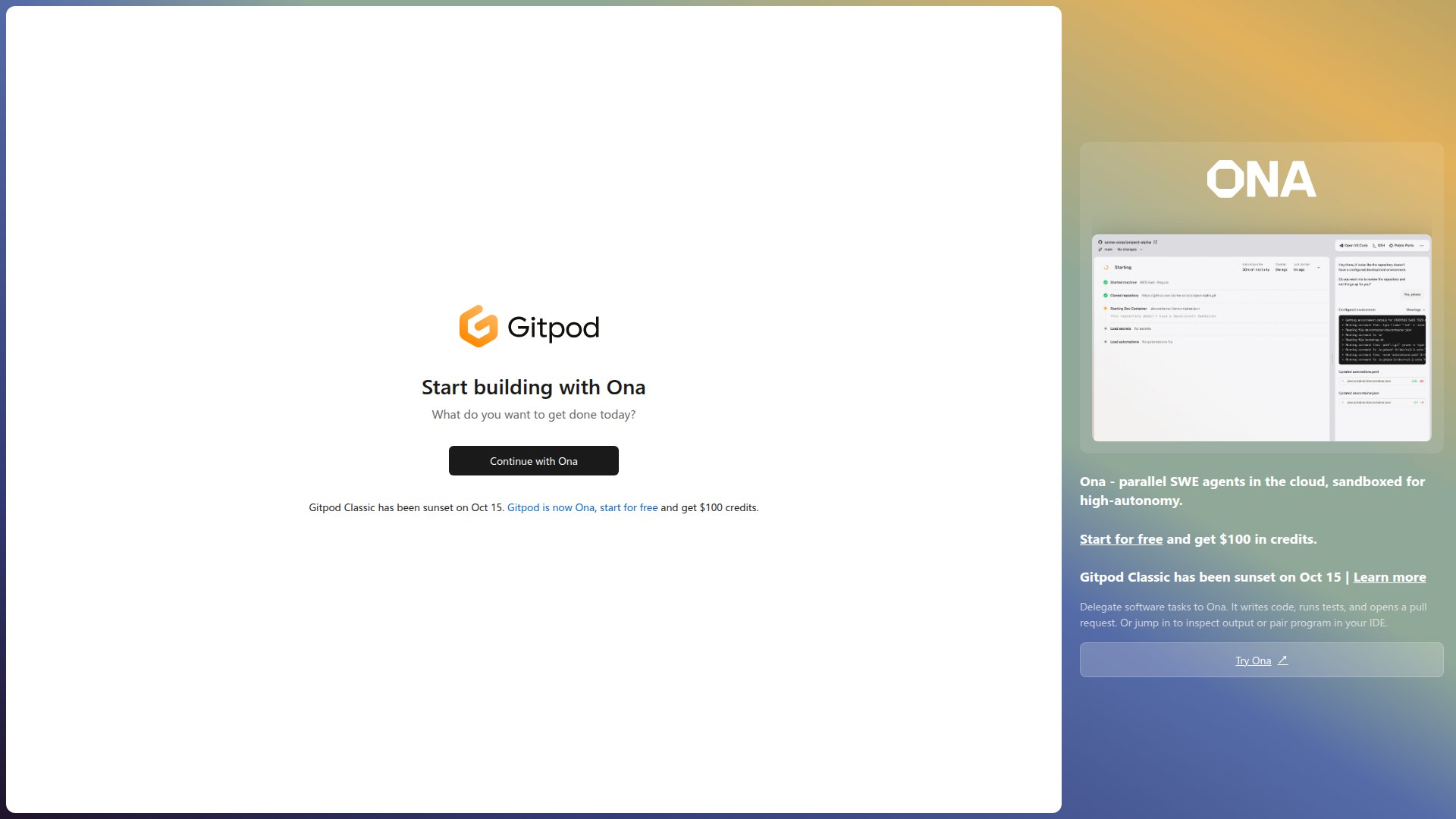Follow the 'start for free' link in sunset notice
Image resolution: width=1456 pixels, height=819 pixels.
[629, 507]
